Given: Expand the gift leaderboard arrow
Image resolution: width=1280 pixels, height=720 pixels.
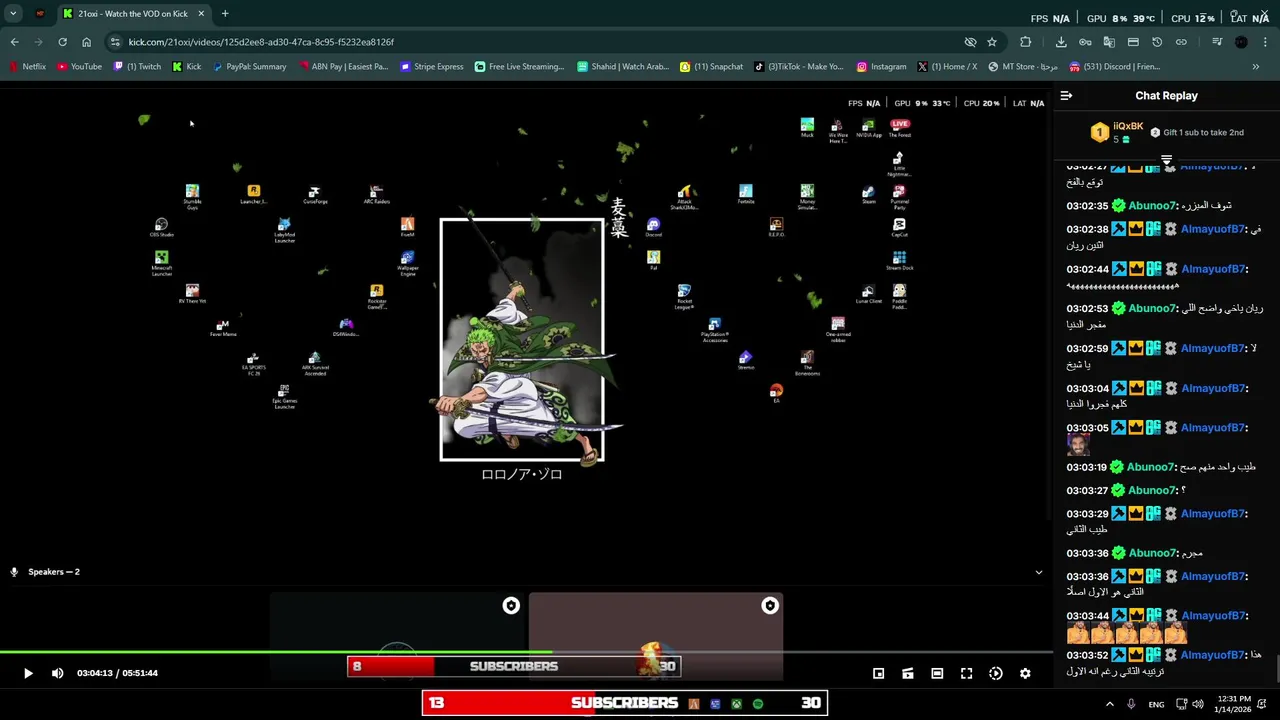Looking at the screenshot, I should click(x=1166, y=160).
